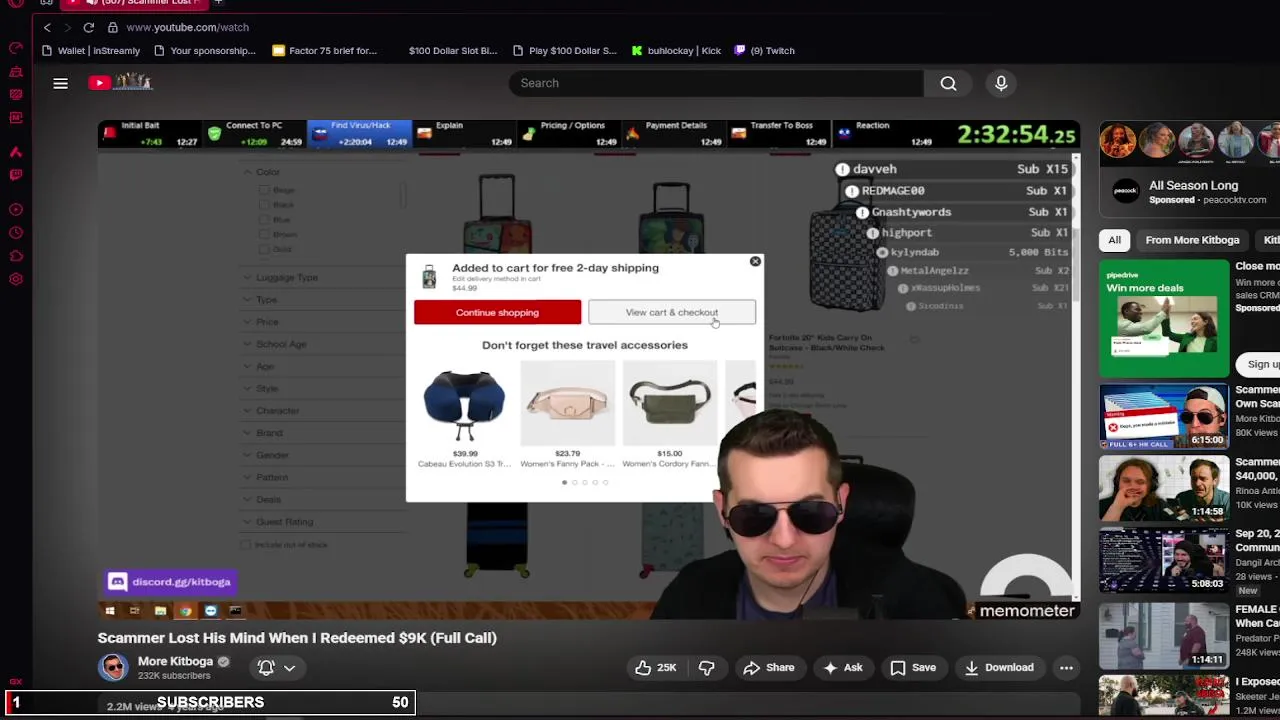The image size is (1280, 720).
Task: Open Wallet | inStreamly bookmark
Action: pyautogui.click(x=91, y=50)
